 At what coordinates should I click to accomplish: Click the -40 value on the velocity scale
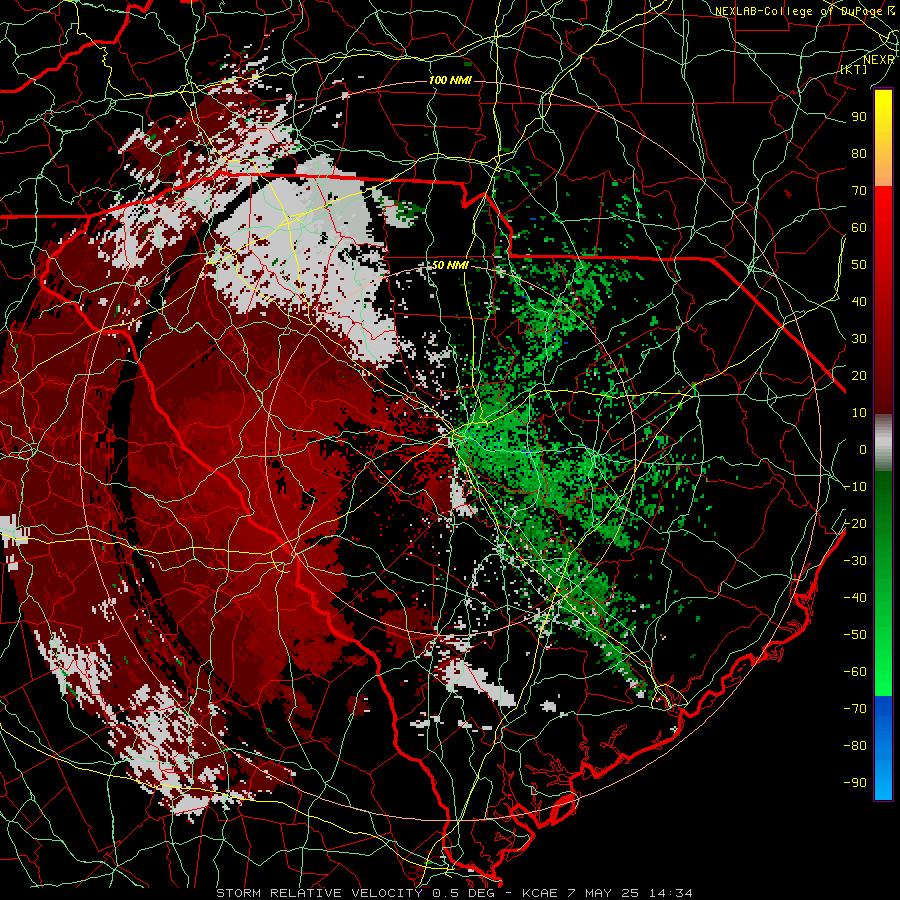tap(855, 598)
